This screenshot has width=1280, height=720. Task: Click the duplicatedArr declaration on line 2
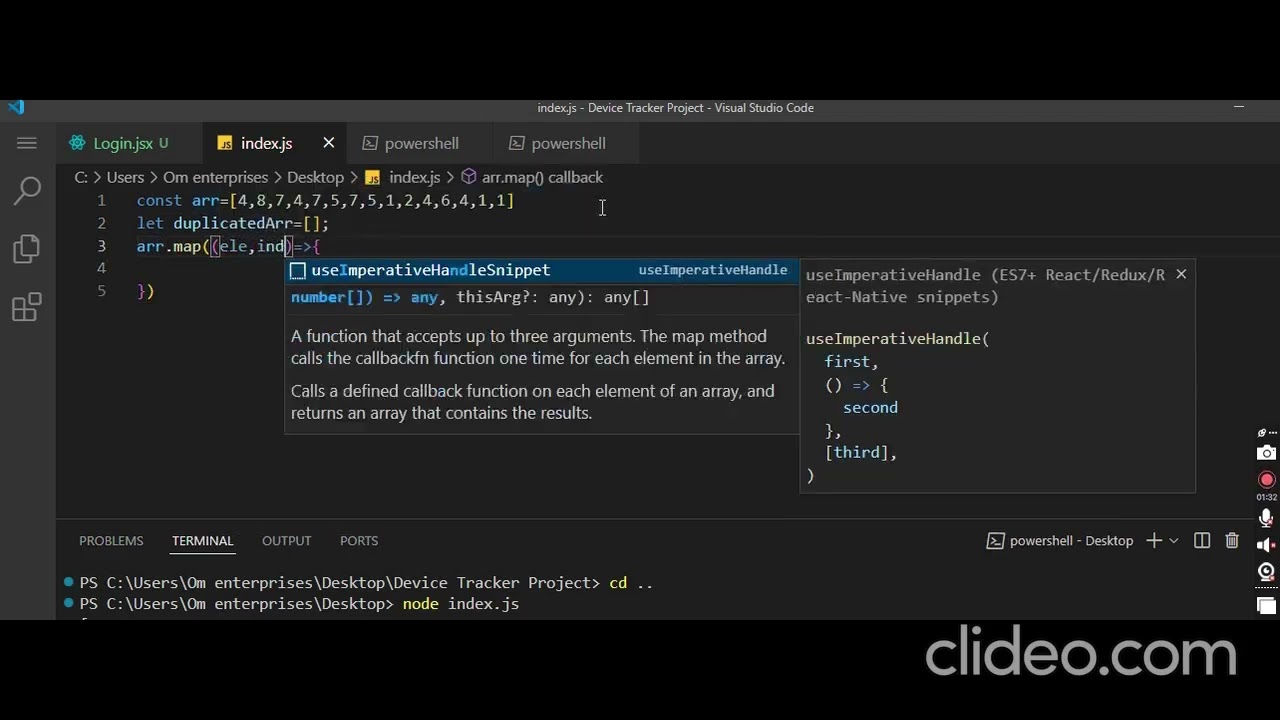point(233,224)
